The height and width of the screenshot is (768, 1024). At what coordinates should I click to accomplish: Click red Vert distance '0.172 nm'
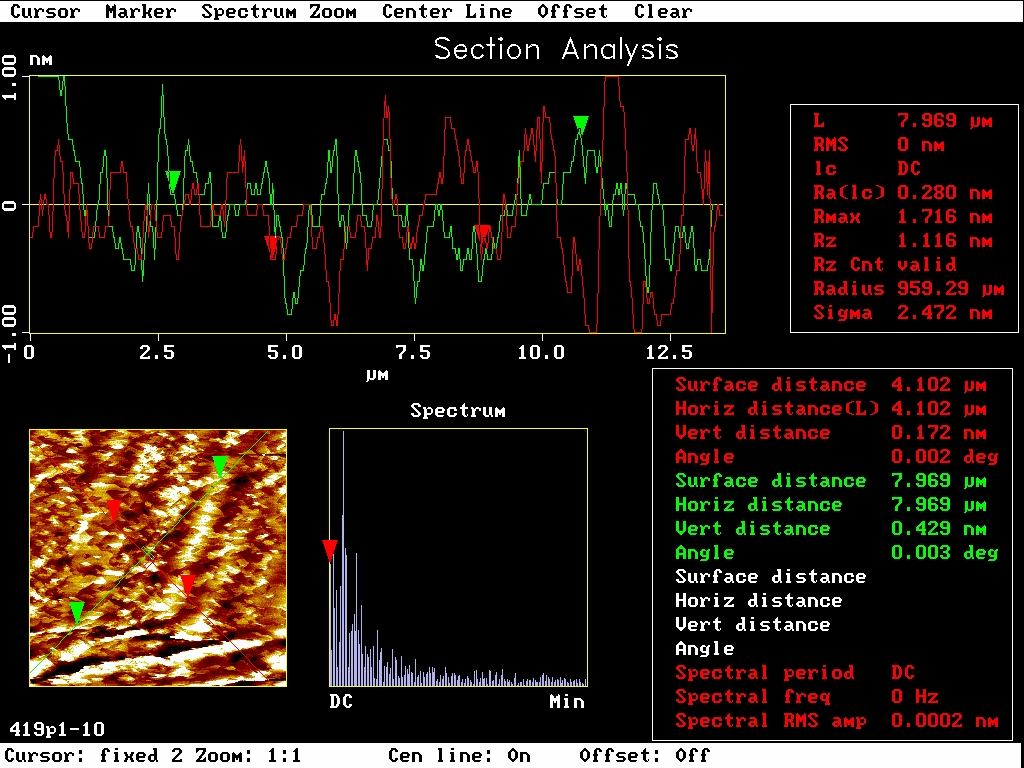click(x=939, y=432)
